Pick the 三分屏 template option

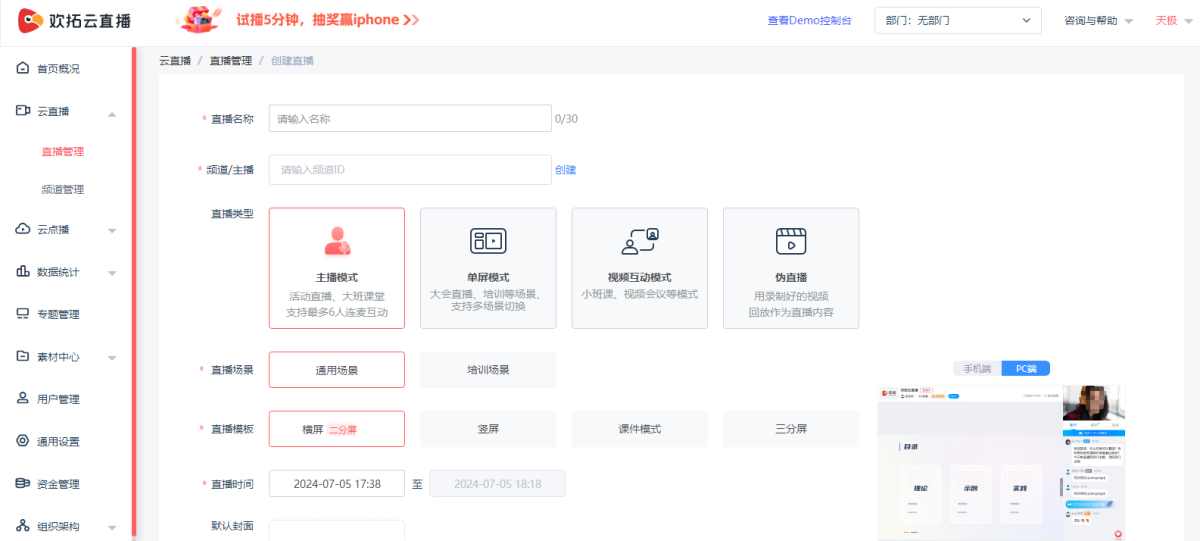pyautogui.click(x=790, y=429)
